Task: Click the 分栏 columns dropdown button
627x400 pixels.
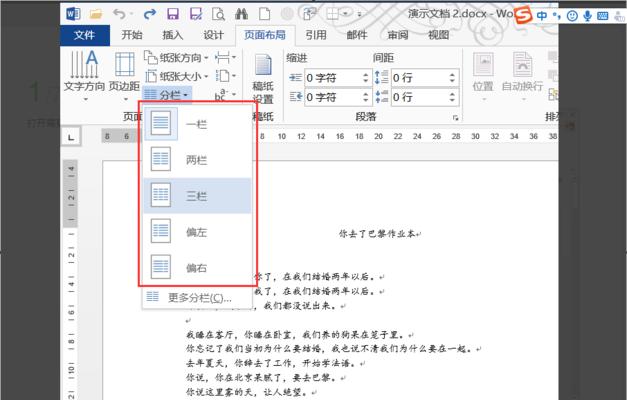Action: [167, 95]
